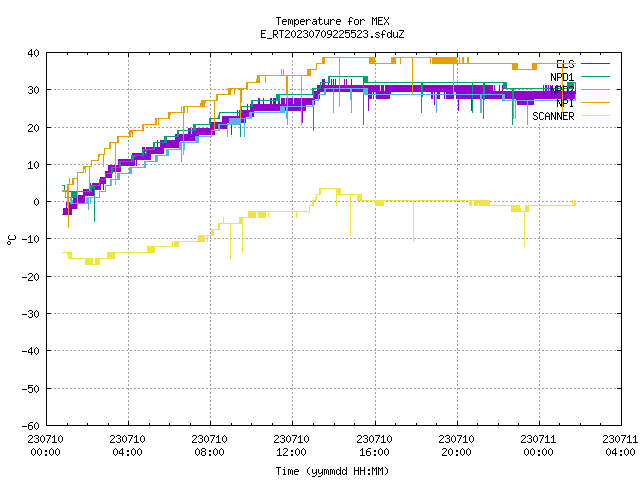Select the °C y-axis unit label

point(11,240)
